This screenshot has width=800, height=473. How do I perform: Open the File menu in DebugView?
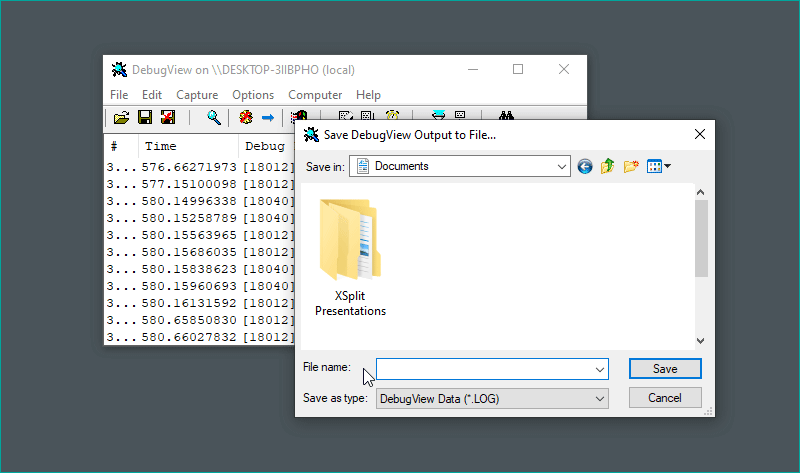coord(119,95)
